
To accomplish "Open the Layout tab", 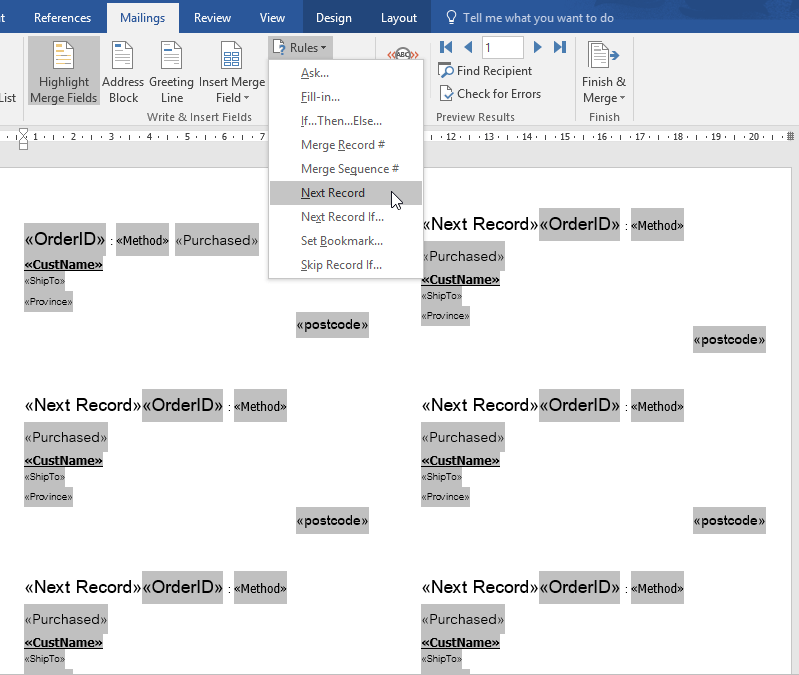I will pyautogui.click(x=398, y=18).
